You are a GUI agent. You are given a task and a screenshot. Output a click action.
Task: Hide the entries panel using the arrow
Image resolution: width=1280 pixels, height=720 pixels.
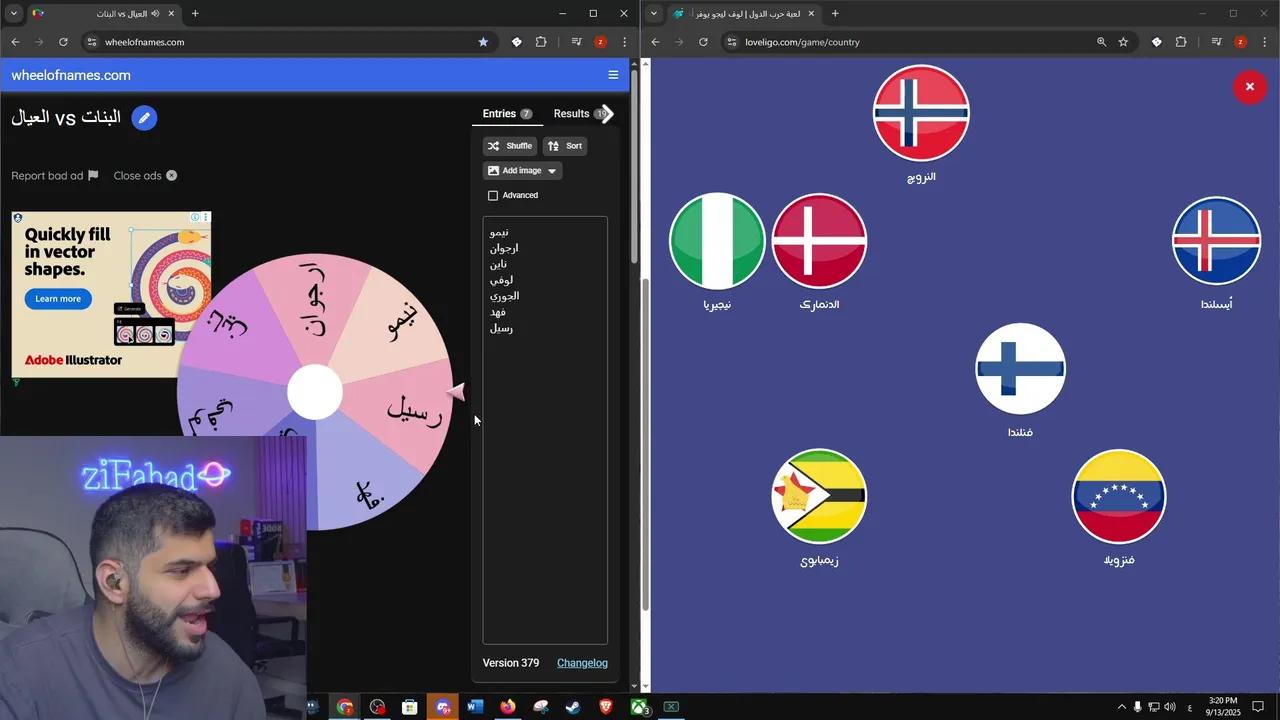pos(607,114)
